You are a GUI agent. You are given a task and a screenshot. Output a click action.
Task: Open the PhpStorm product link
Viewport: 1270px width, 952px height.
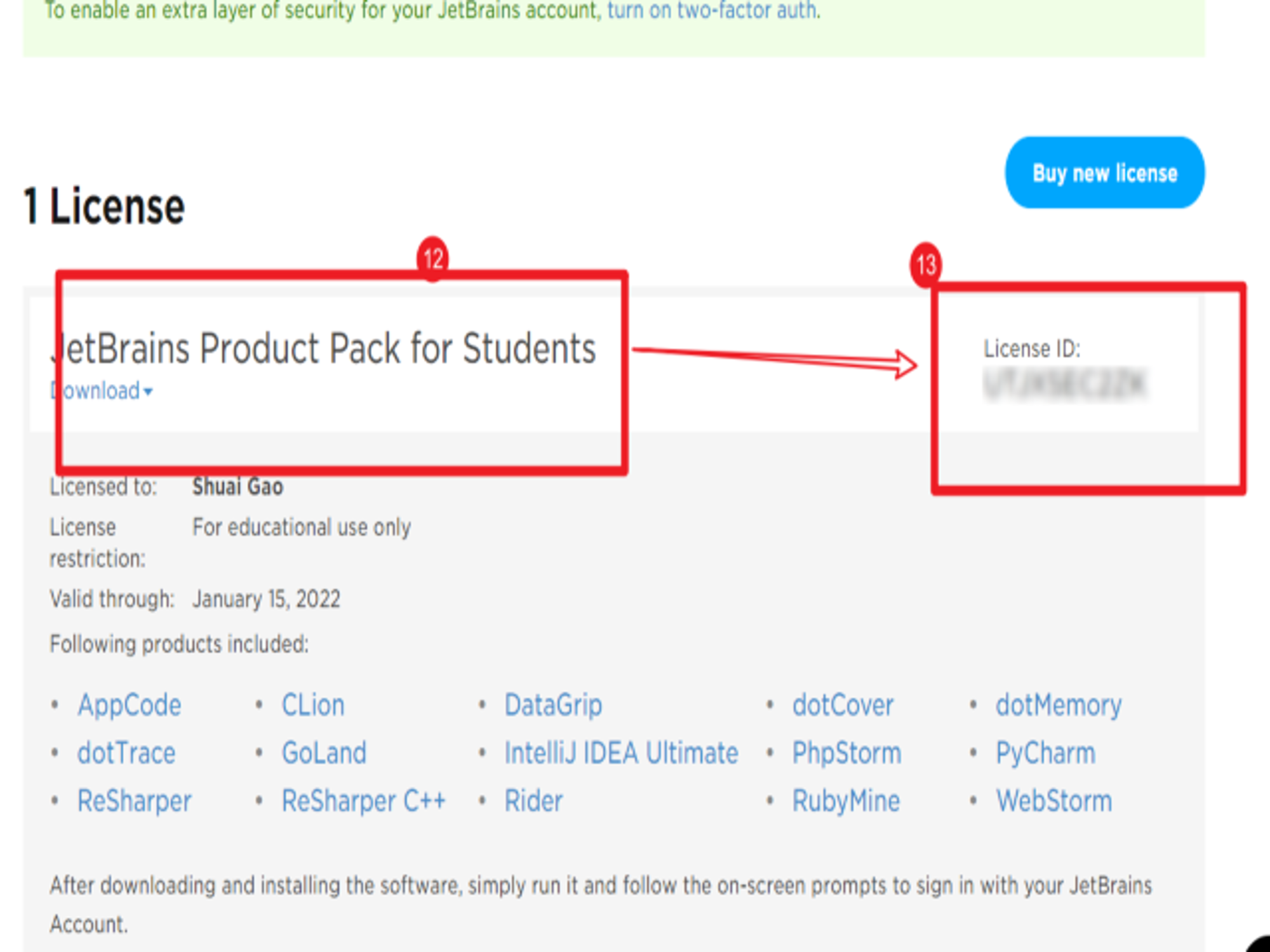[846, 753]
